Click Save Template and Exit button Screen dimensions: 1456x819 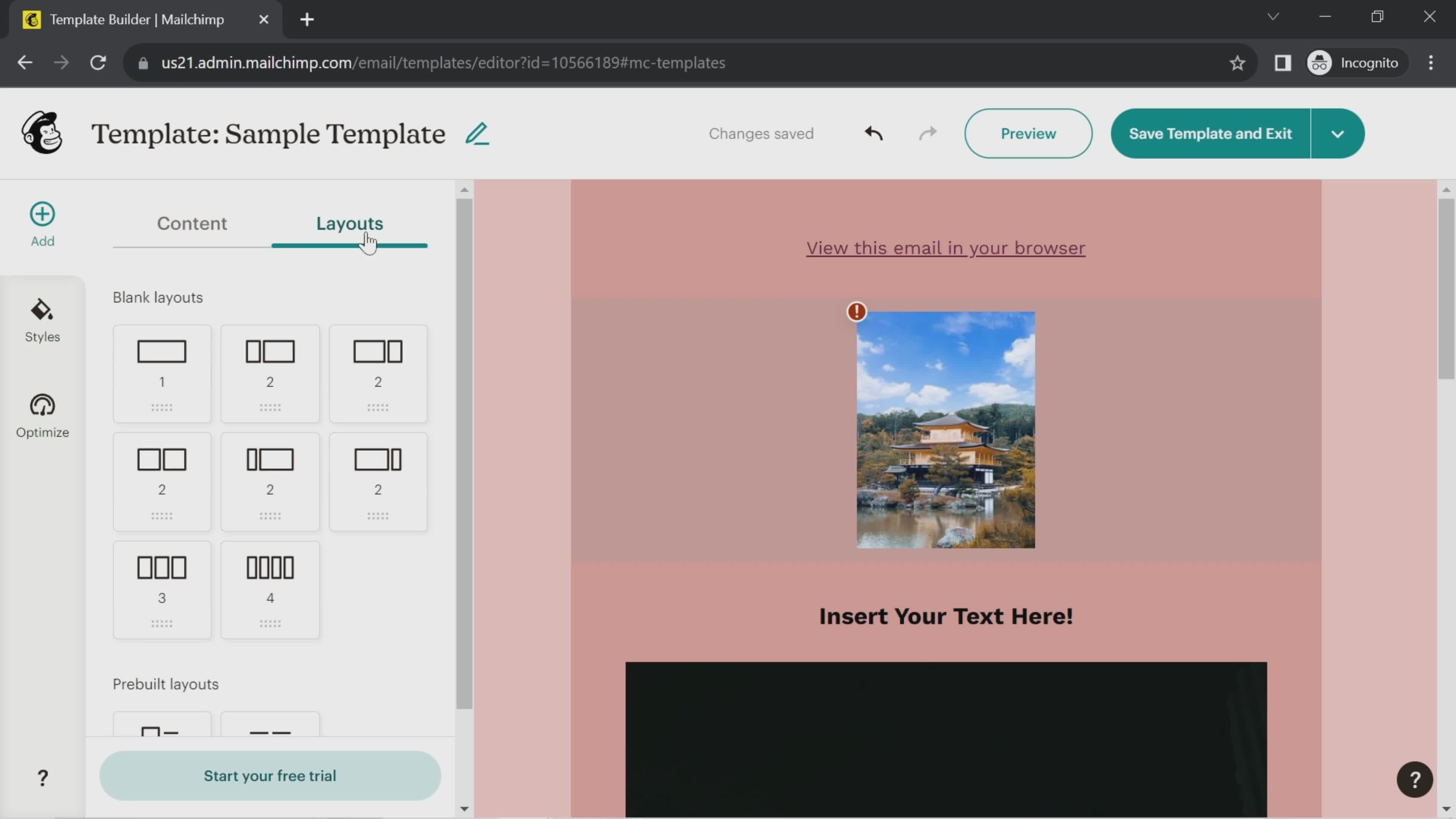[x=1210, y=133]
